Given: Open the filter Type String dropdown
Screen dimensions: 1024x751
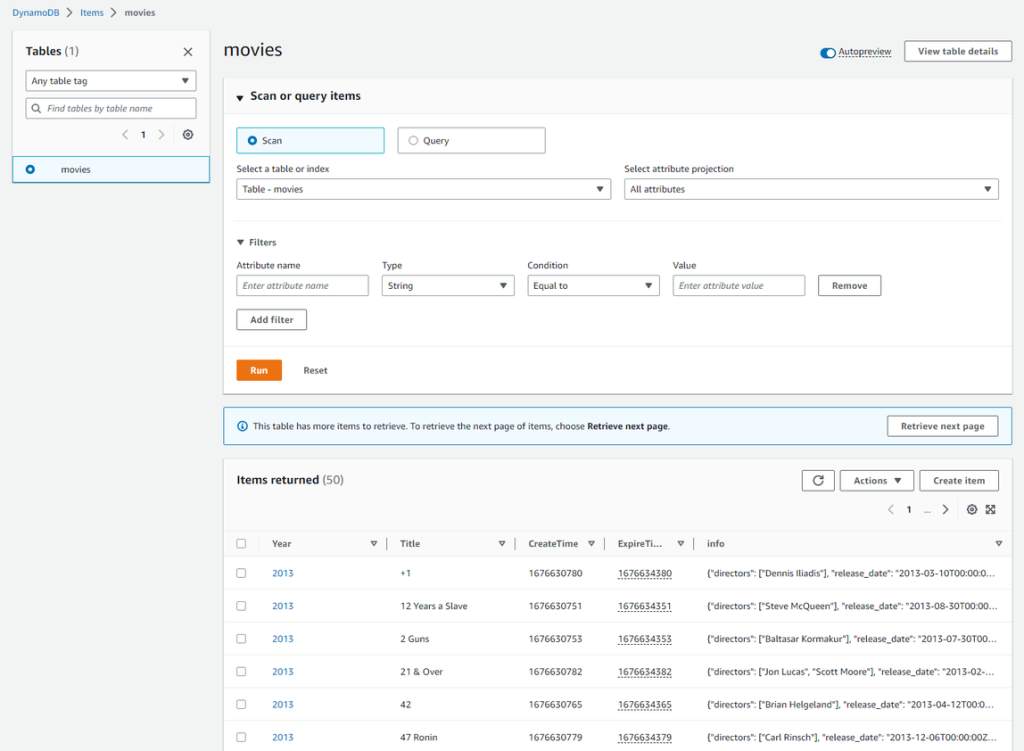Looking at the screenshot, I should [448, 285].
